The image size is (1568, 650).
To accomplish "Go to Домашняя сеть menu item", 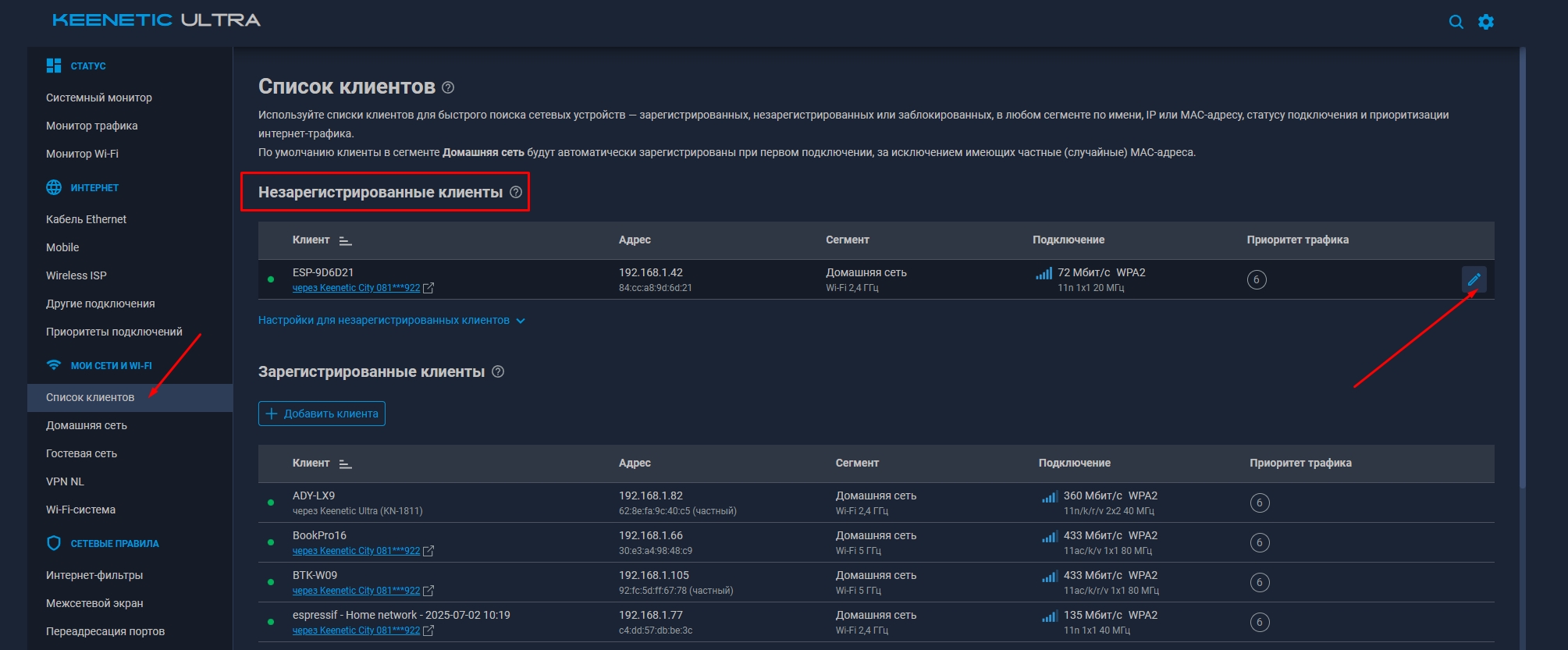I will click(87, 425).
